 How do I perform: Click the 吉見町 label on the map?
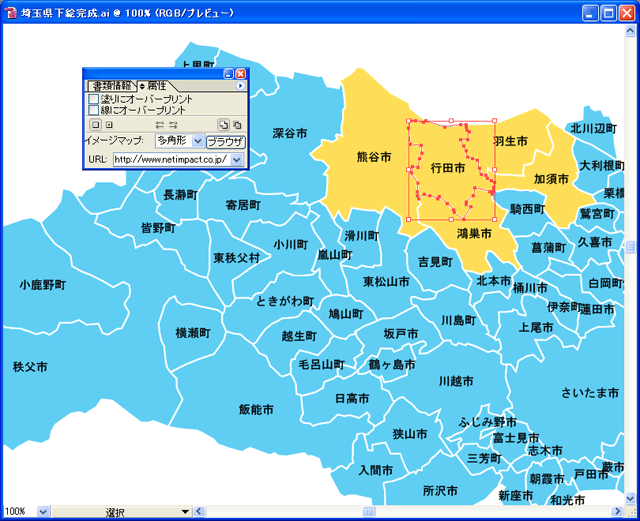pos(436,262)
